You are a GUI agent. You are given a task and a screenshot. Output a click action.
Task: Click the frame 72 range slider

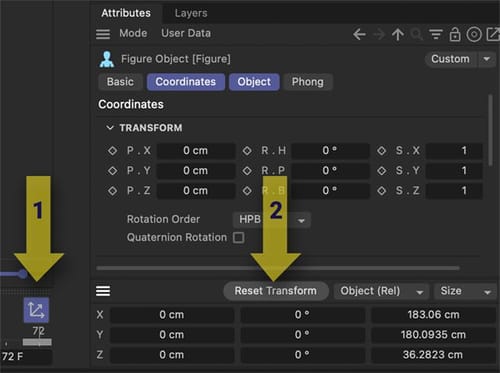(x=37, y=342)
